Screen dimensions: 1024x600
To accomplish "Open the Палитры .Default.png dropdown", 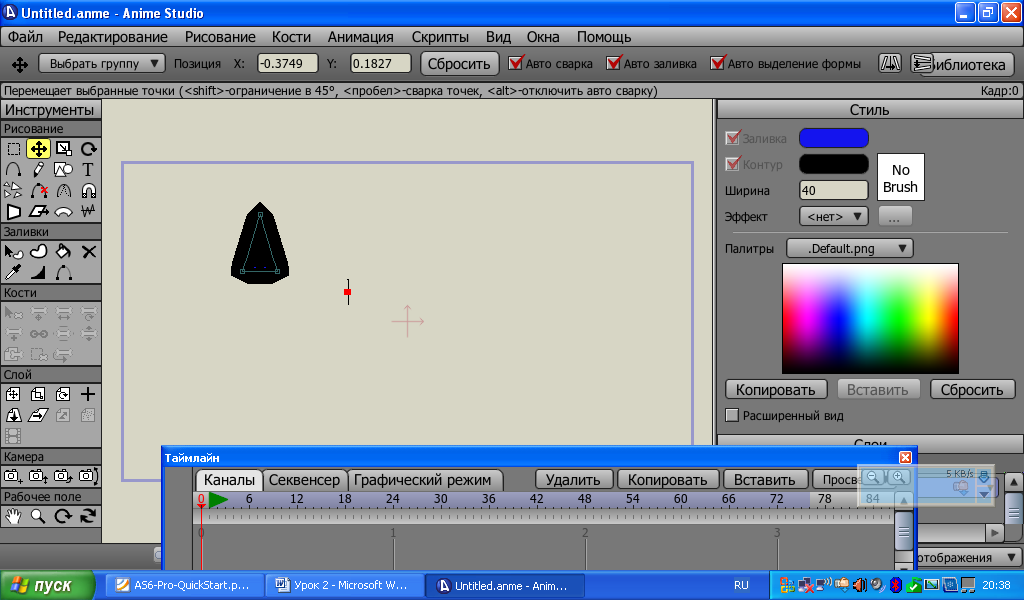I will pos(850,248).
